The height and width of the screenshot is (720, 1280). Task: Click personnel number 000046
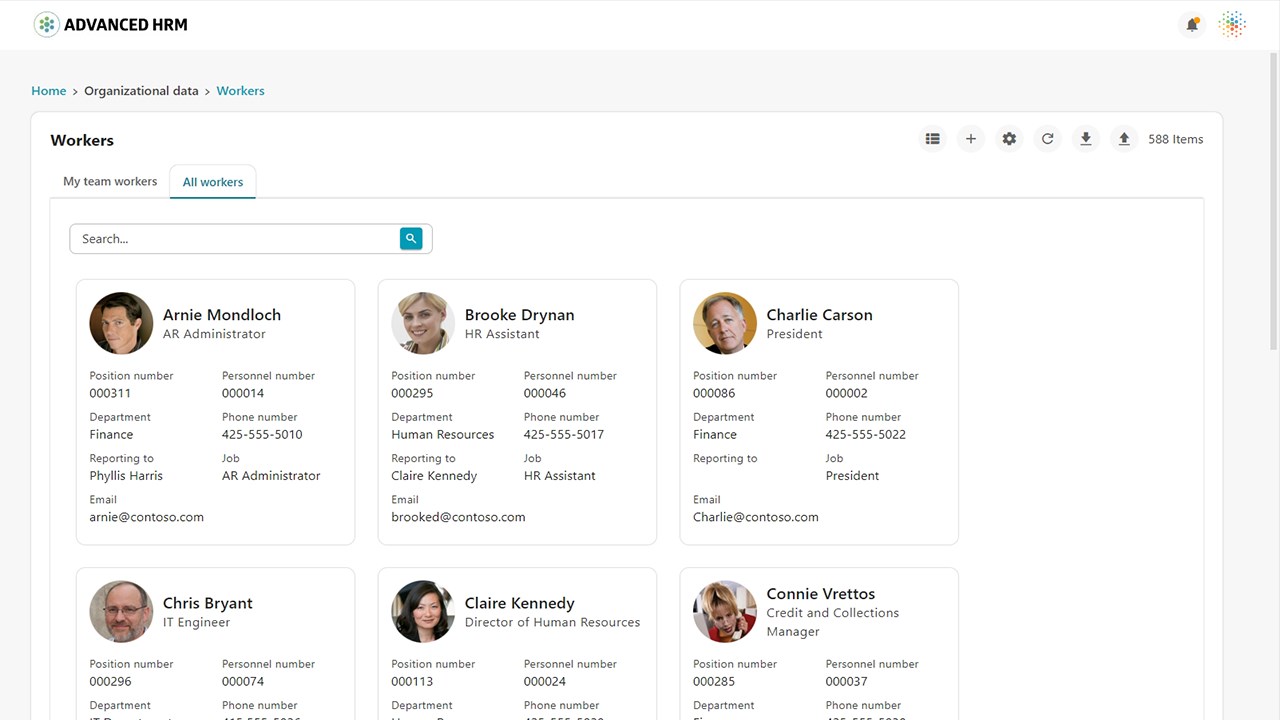(x=545, y=394)
